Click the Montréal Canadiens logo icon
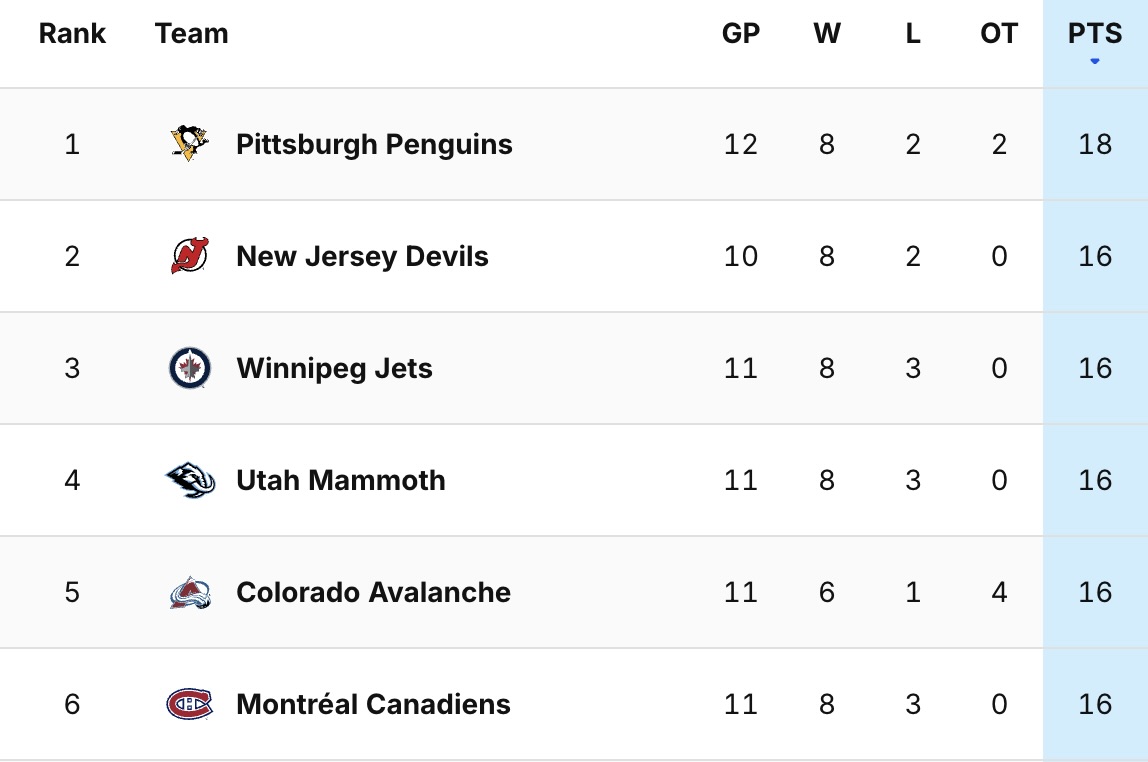Viewport: 1148px width, 762px height. click(x=190, y=704)
